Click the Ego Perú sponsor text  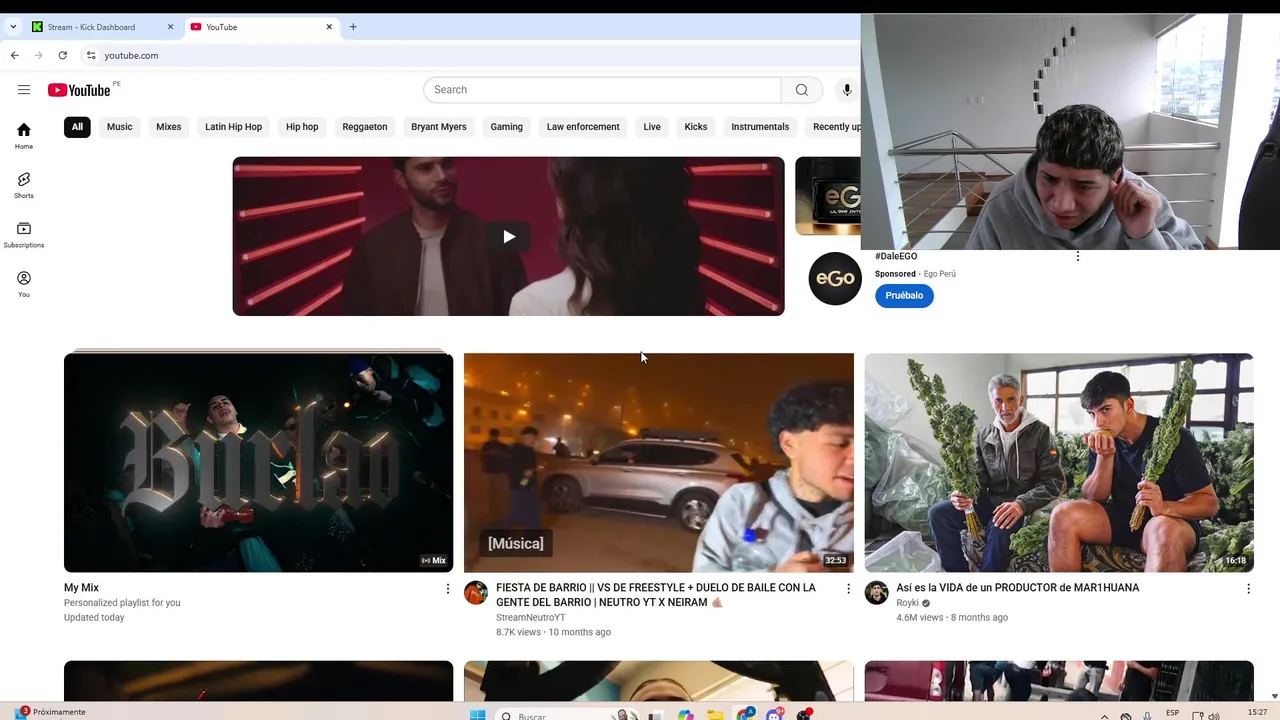pos(940,274)
